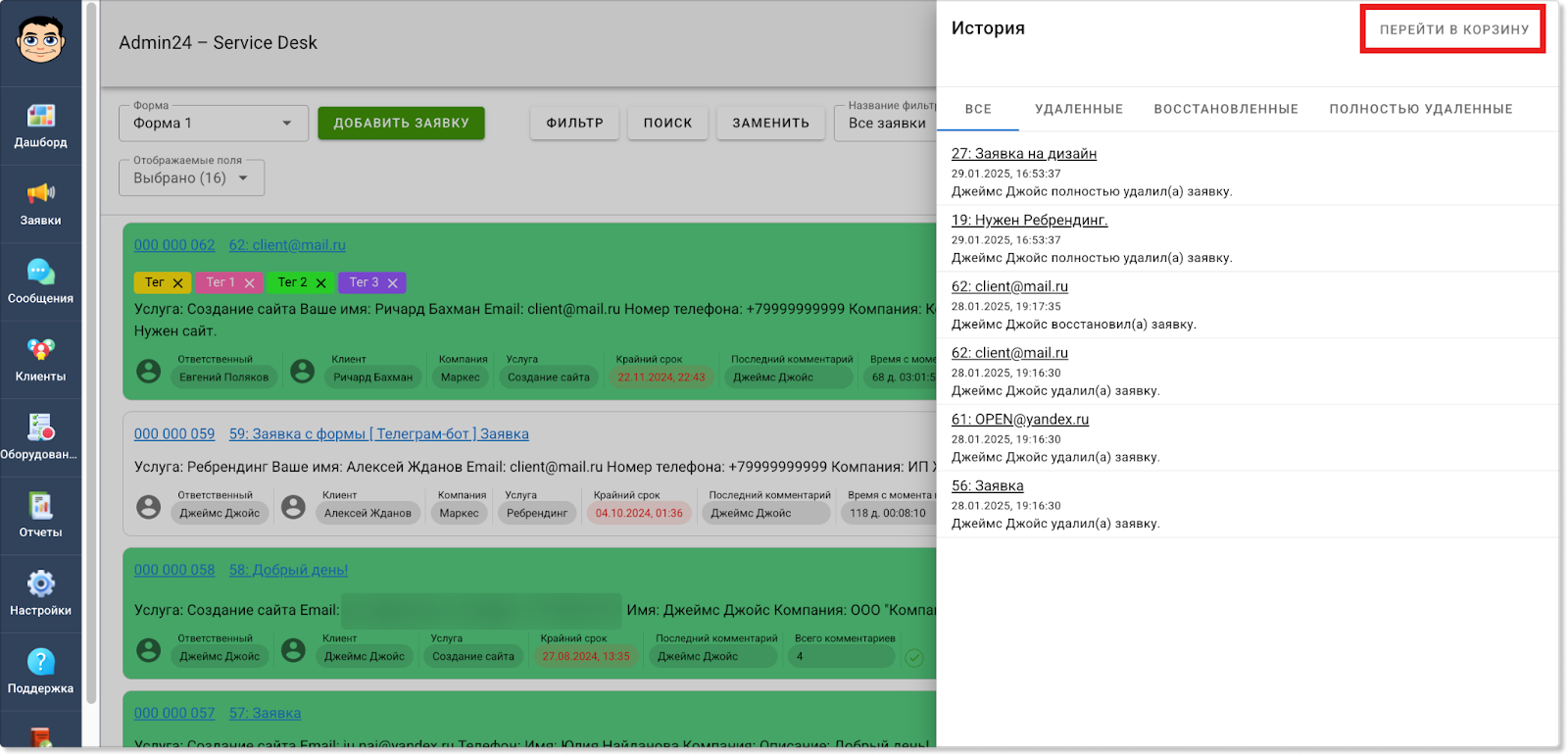
Task: Switch to the Полностью удаленные tab
Action: point(1420,109)
